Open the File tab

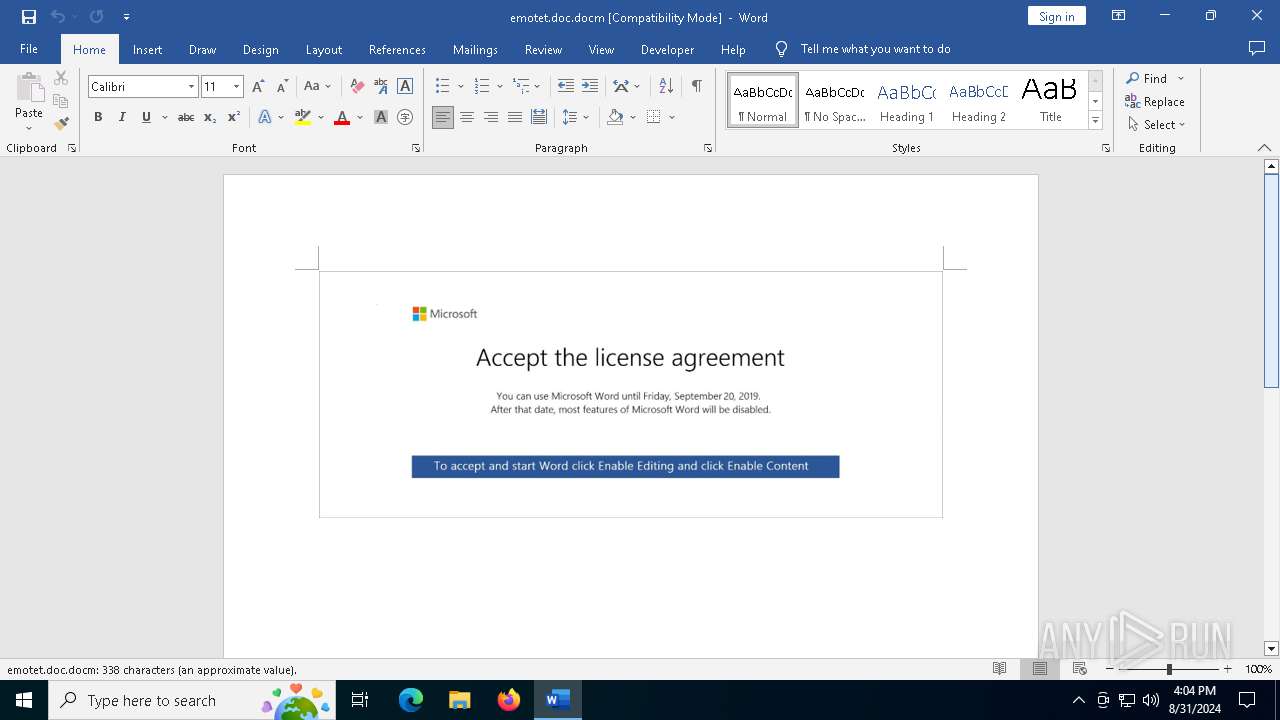click(29, 49)
